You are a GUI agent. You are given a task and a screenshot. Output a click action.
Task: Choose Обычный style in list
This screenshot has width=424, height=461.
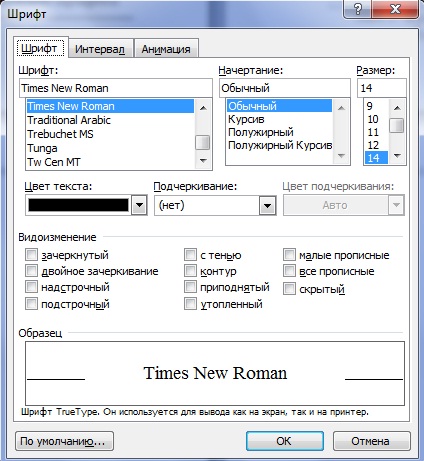[x=279, y=106]
